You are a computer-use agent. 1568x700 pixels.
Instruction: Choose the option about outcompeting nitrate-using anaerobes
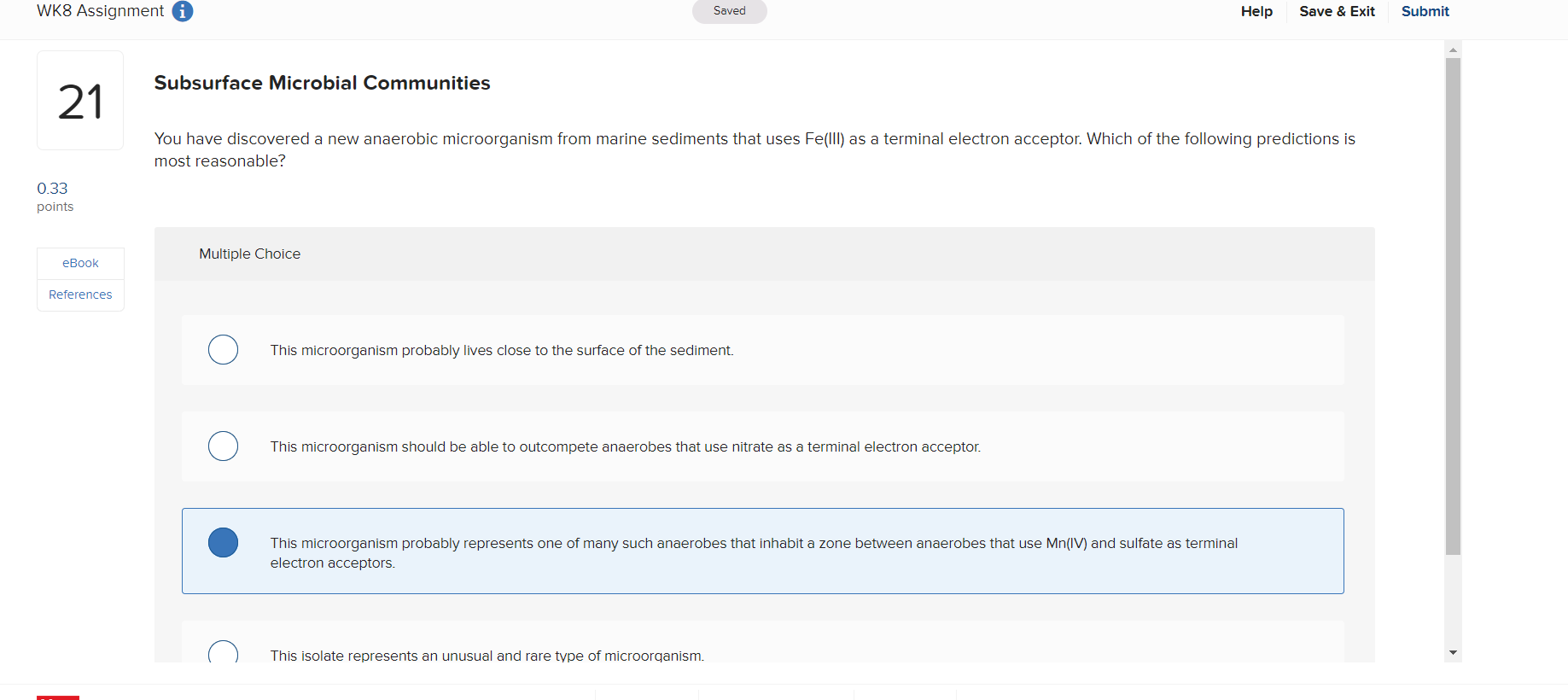coord(223,446)
